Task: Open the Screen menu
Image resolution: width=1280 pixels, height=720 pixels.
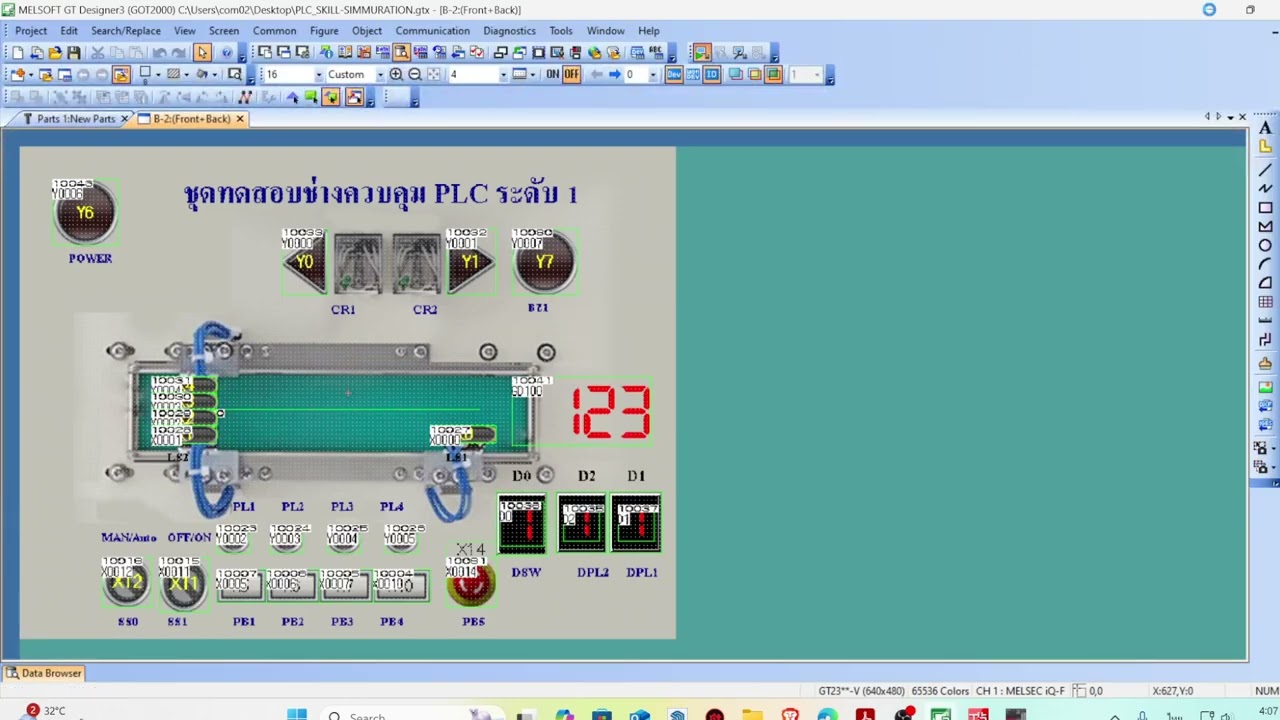Action: click(224, 30)
